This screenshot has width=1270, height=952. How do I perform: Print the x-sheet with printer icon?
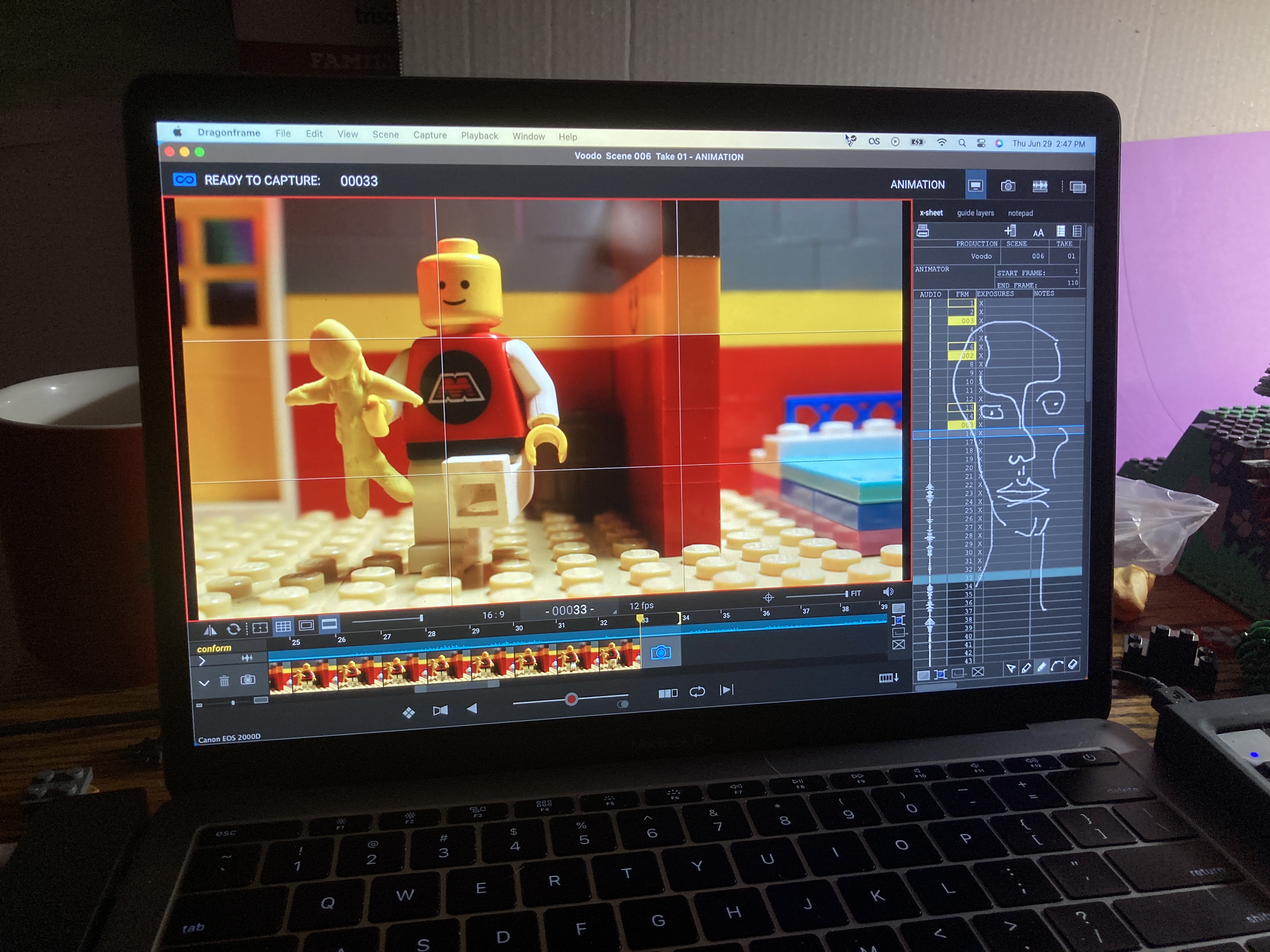point(923,231)
